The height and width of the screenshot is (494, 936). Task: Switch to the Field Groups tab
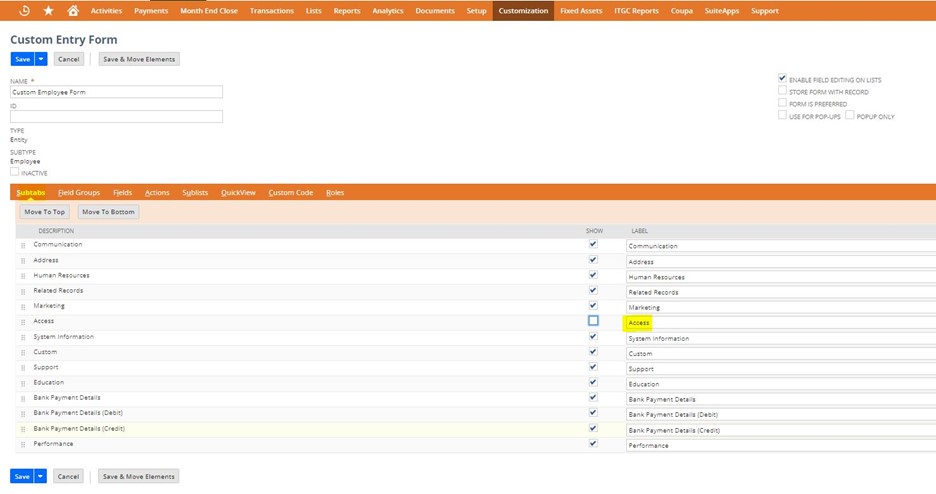[79, 192]
